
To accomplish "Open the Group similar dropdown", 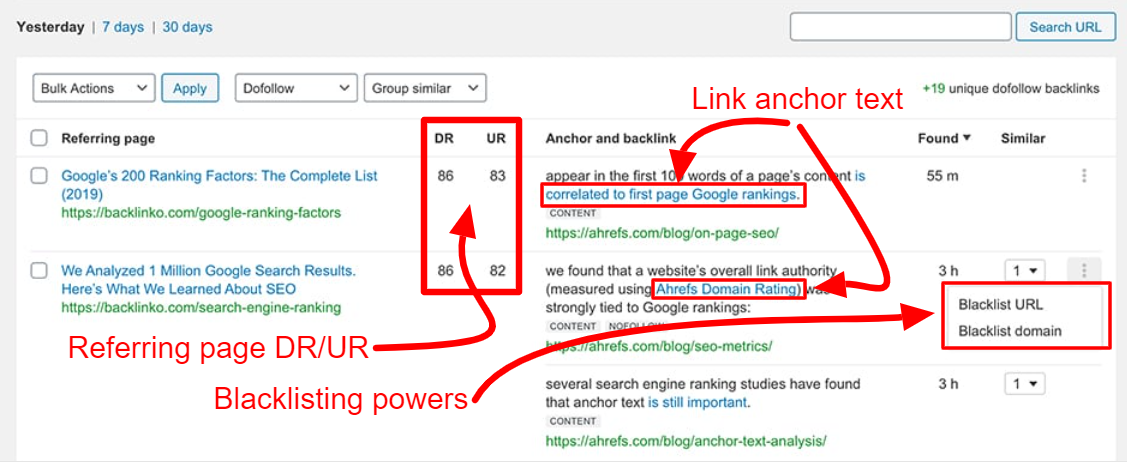I will click(425, 88).
